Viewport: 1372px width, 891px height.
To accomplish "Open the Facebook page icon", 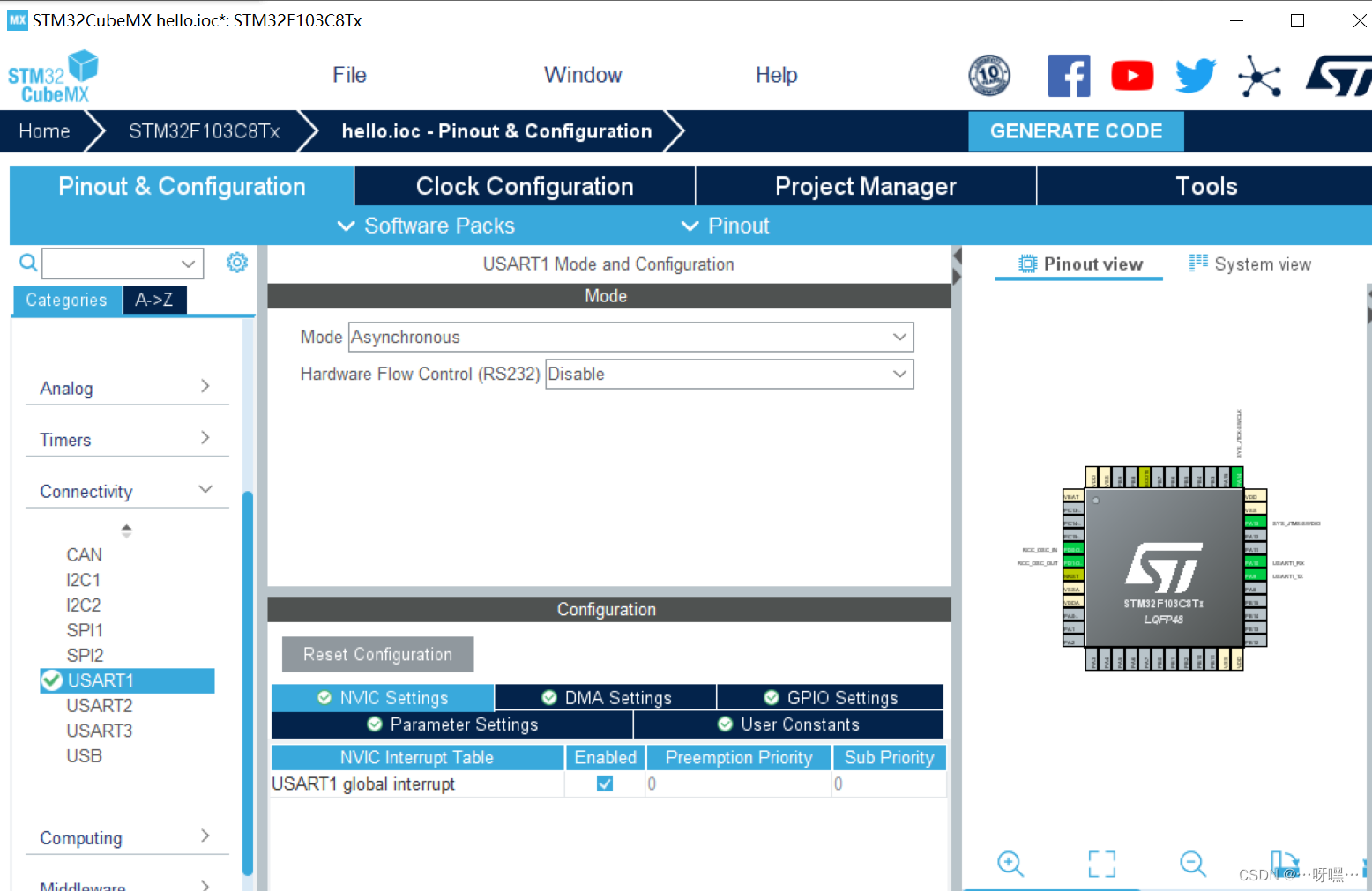I will [x=1069, y=76].
